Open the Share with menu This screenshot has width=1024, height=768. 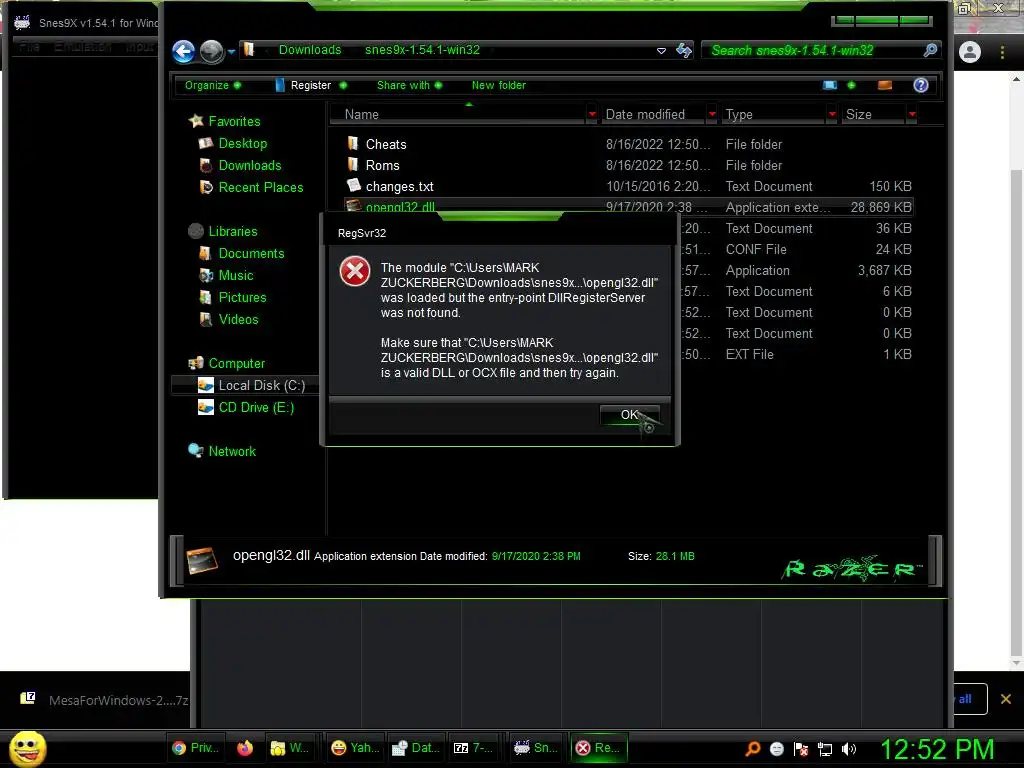[409, 85]
